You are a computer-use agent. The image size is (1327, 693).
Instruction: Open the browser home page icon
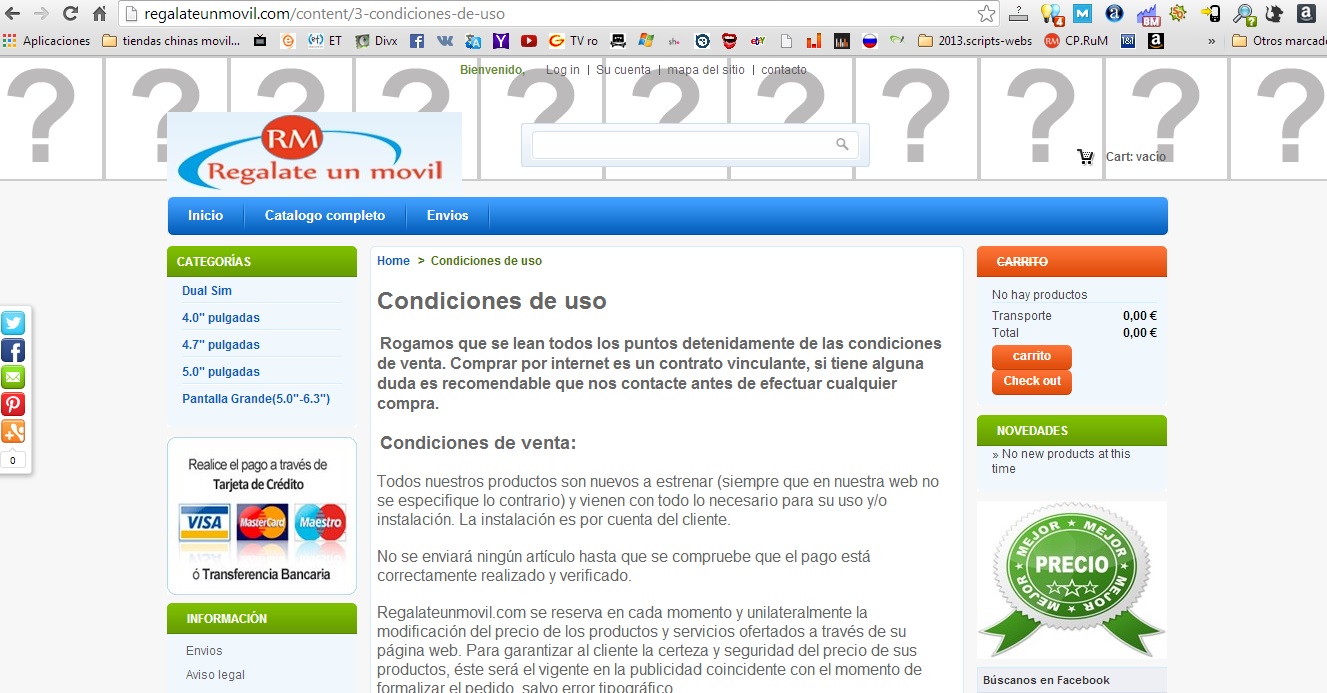click(x=99, y=14)
